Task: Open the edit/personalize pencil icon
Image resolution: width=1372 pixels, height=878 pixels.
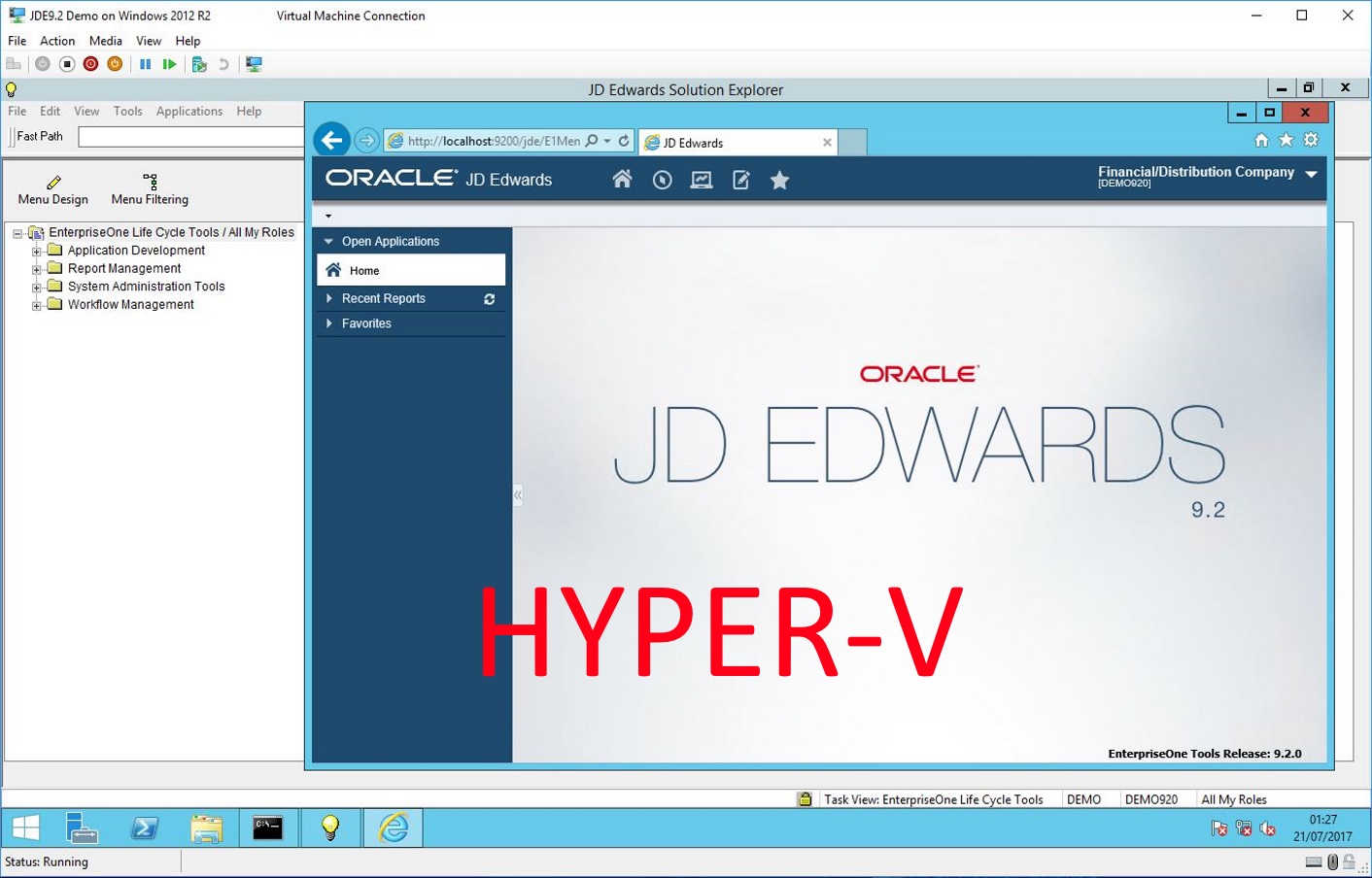Action: point(740,180)
